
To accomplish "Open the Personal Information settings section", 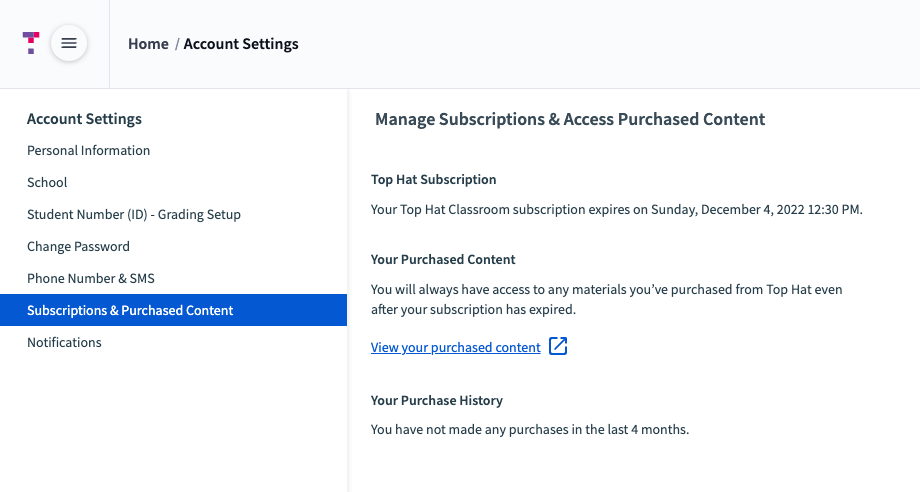I will point(88,150).
